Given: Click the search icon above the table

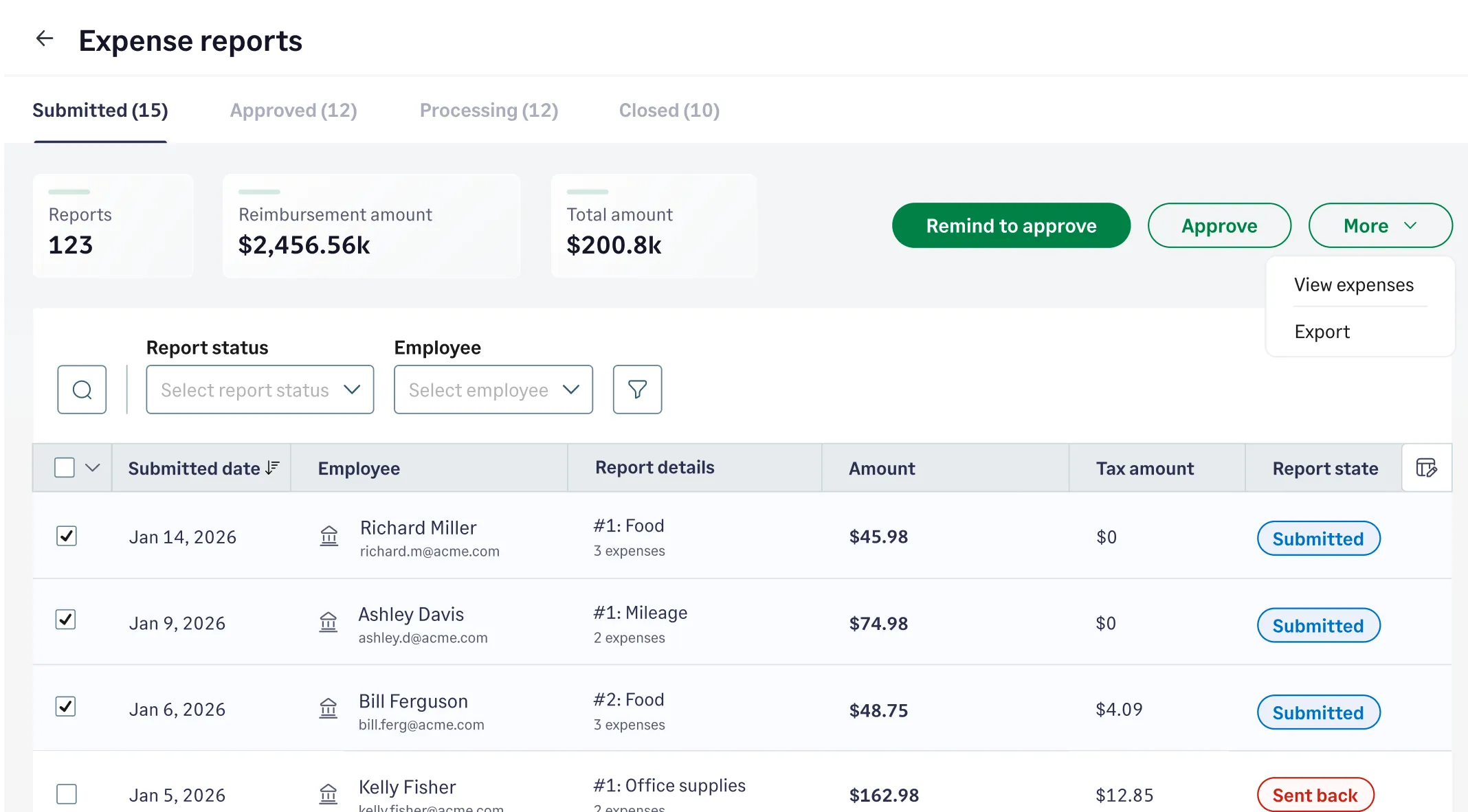Looking at the screenshot, I should 82,390.
